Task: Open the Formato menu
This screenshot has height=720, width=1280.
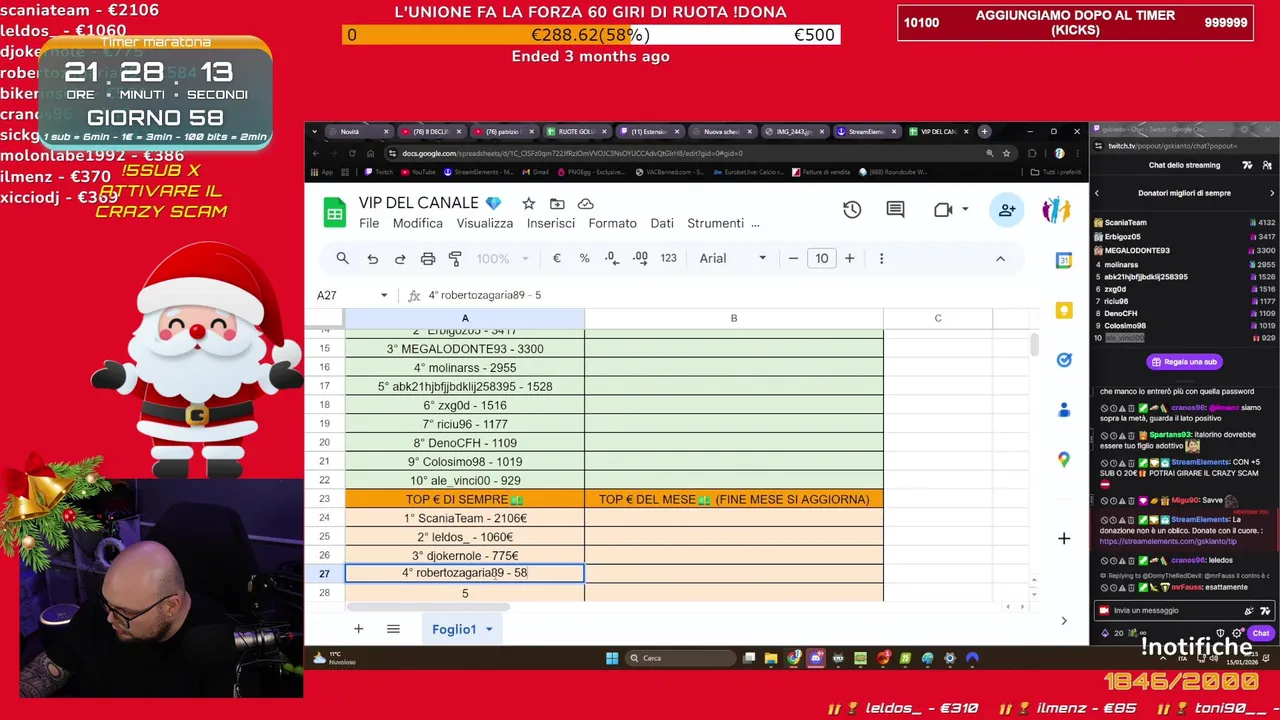Action: 612,223
